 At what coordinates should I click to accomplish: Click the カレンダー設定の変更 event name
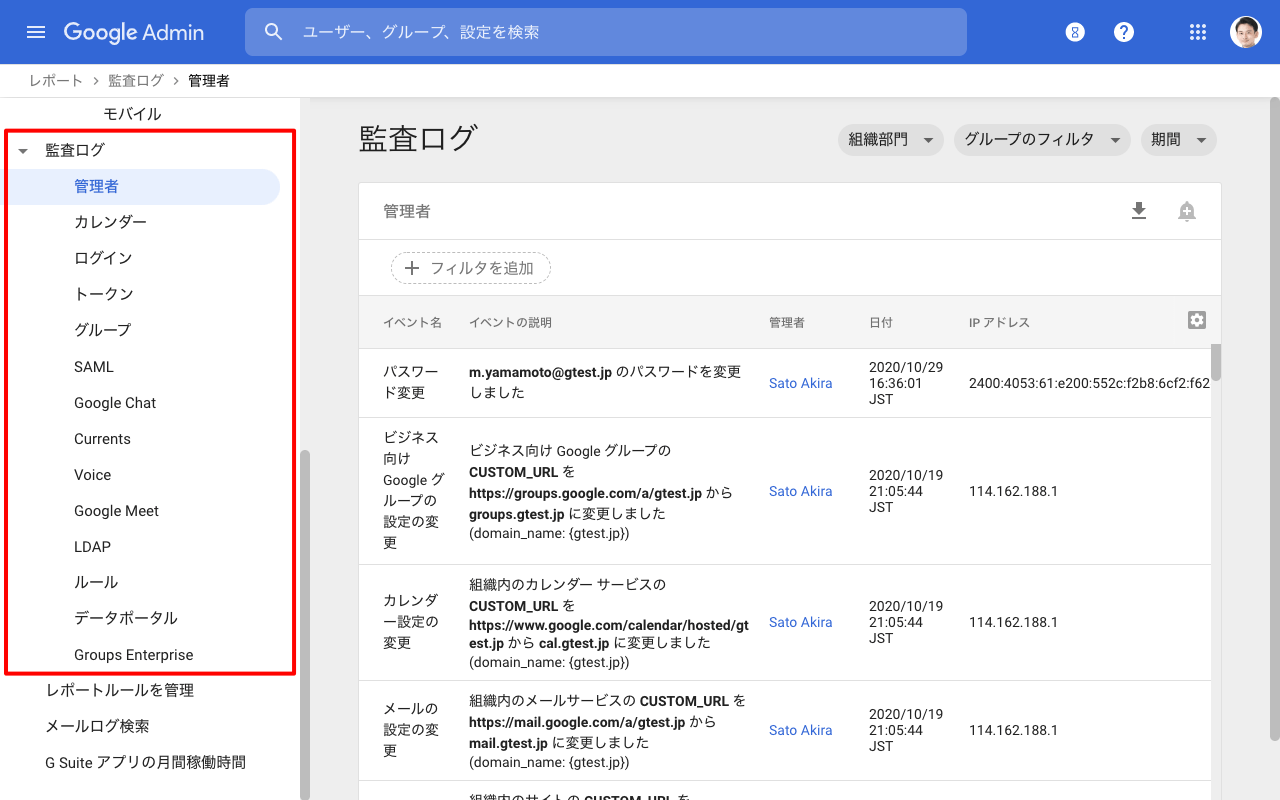tap(411, 621)
